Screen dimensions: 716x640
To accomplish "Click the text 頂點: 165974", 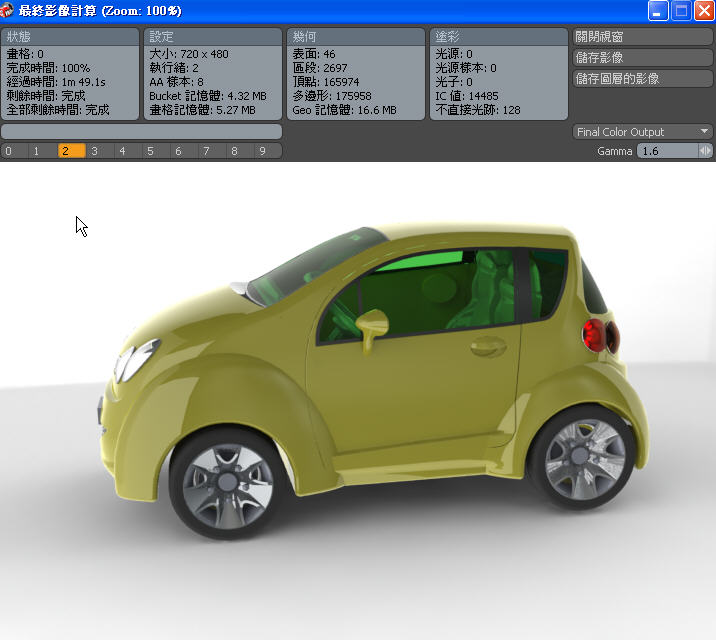I will point(326,82).
